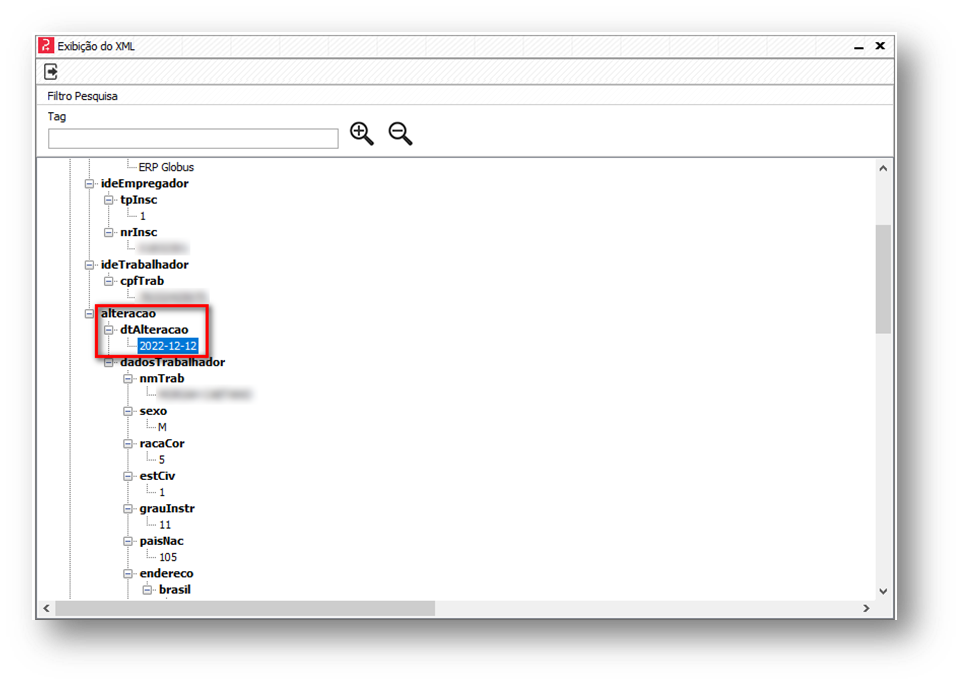962x685 pixels.
Task: Collapse the brasil node
Action: (147, 590)
